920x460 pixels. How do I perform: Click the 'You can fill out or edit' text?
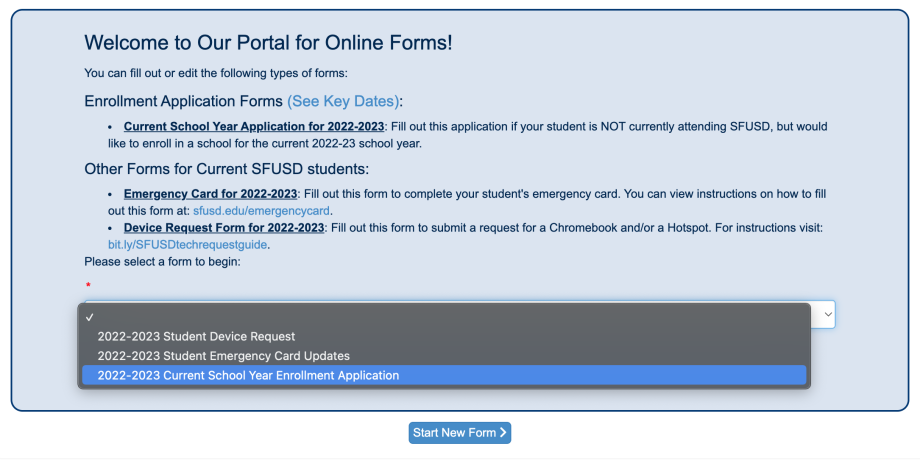click(216, 73)
